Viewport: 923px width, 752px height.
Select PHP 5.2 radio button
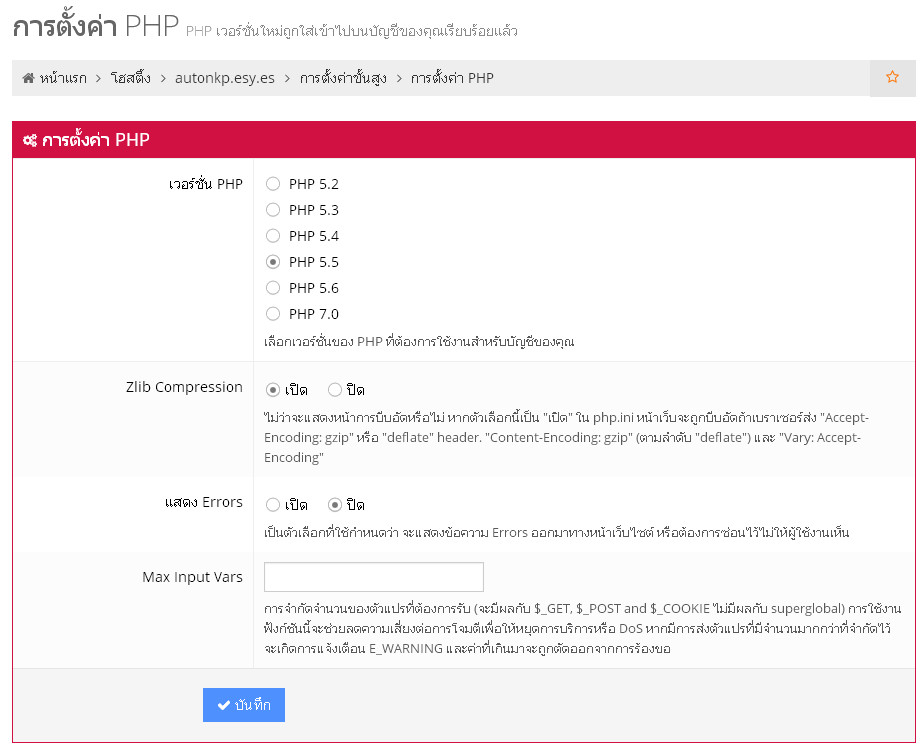[273, 184]
